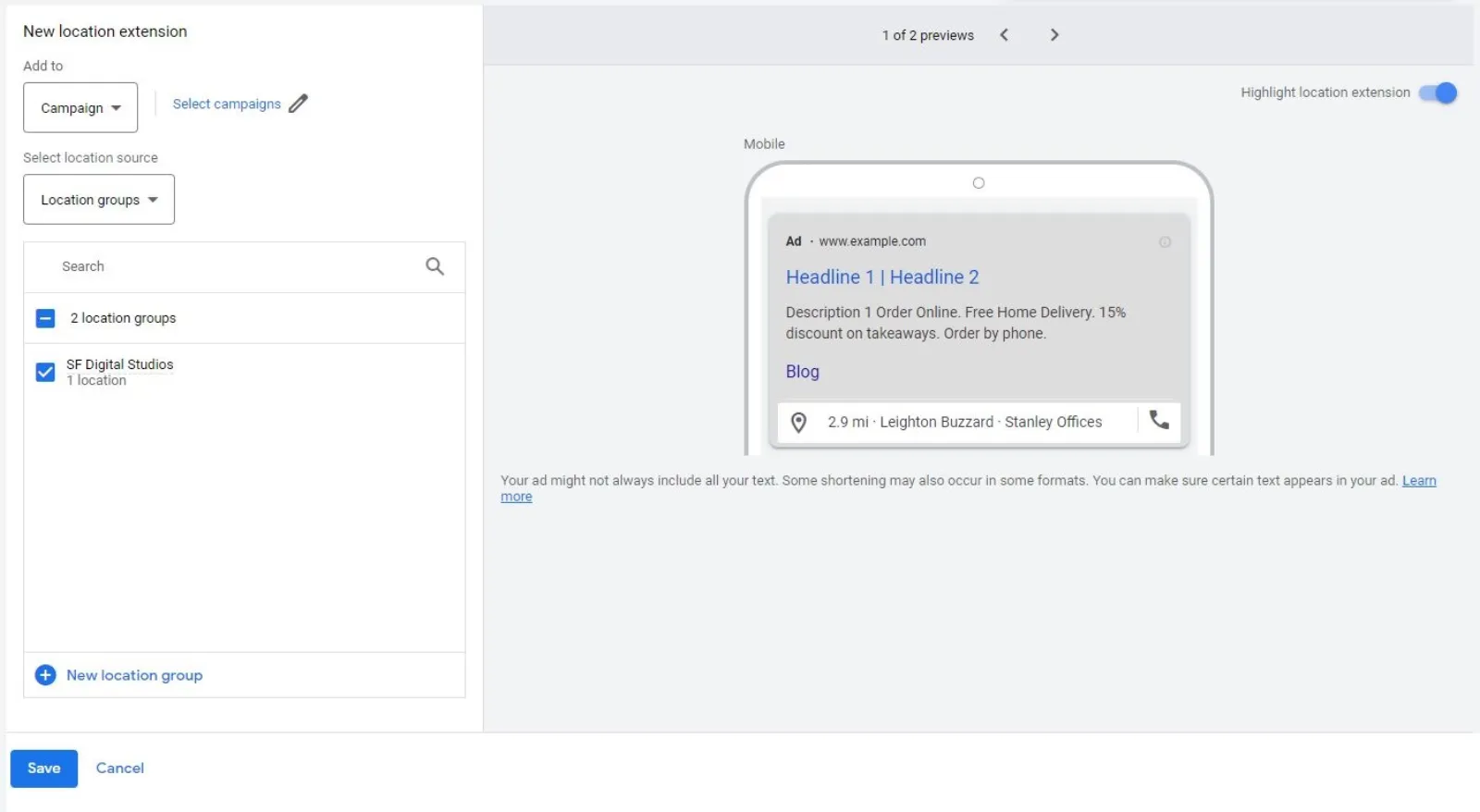Click the Search location groups field
Viewport: 1480px width, 812px height.
[244, 267]
